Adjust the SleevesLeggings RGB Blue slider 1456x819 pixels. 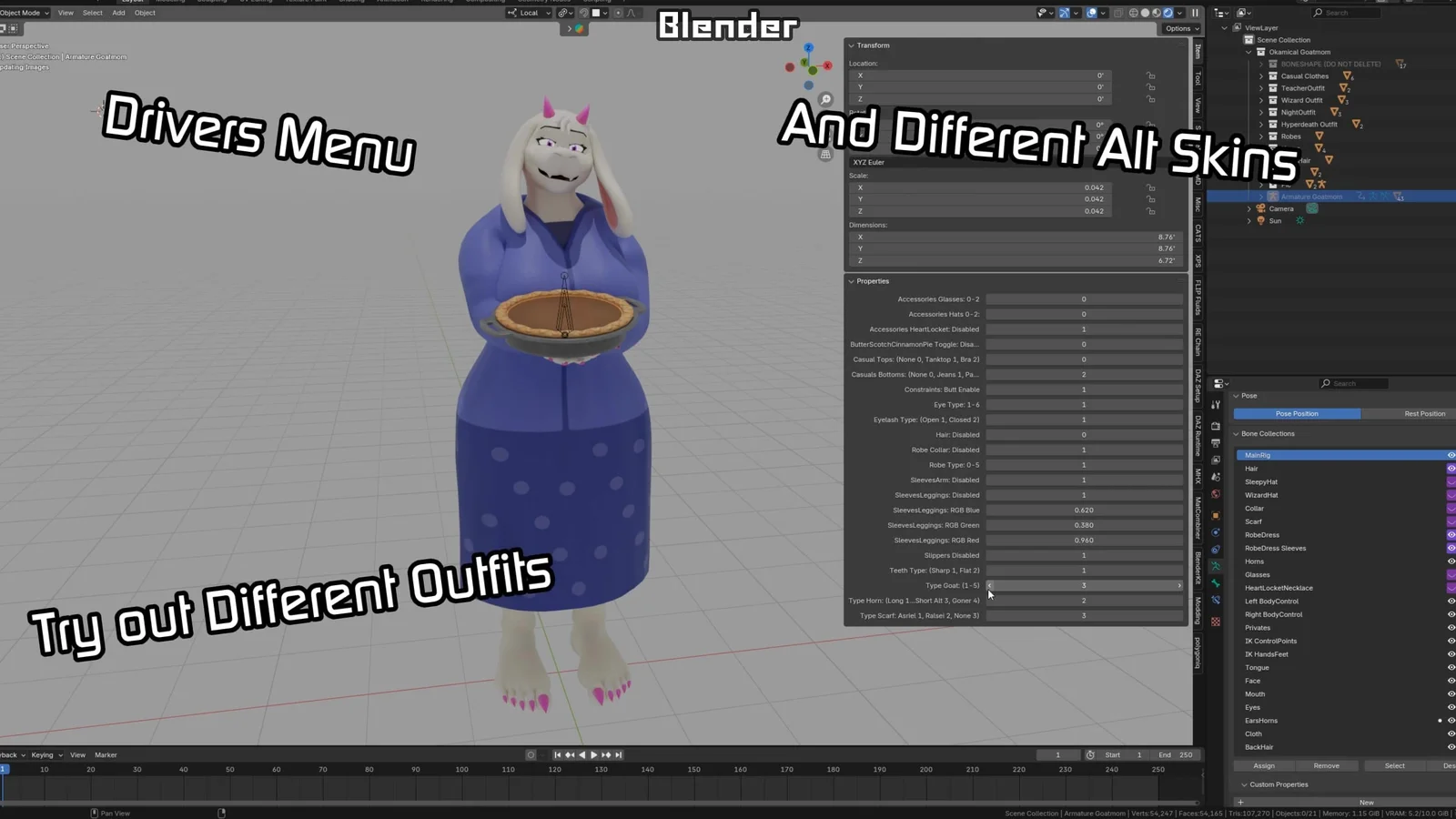click(x=1084, y=510)
